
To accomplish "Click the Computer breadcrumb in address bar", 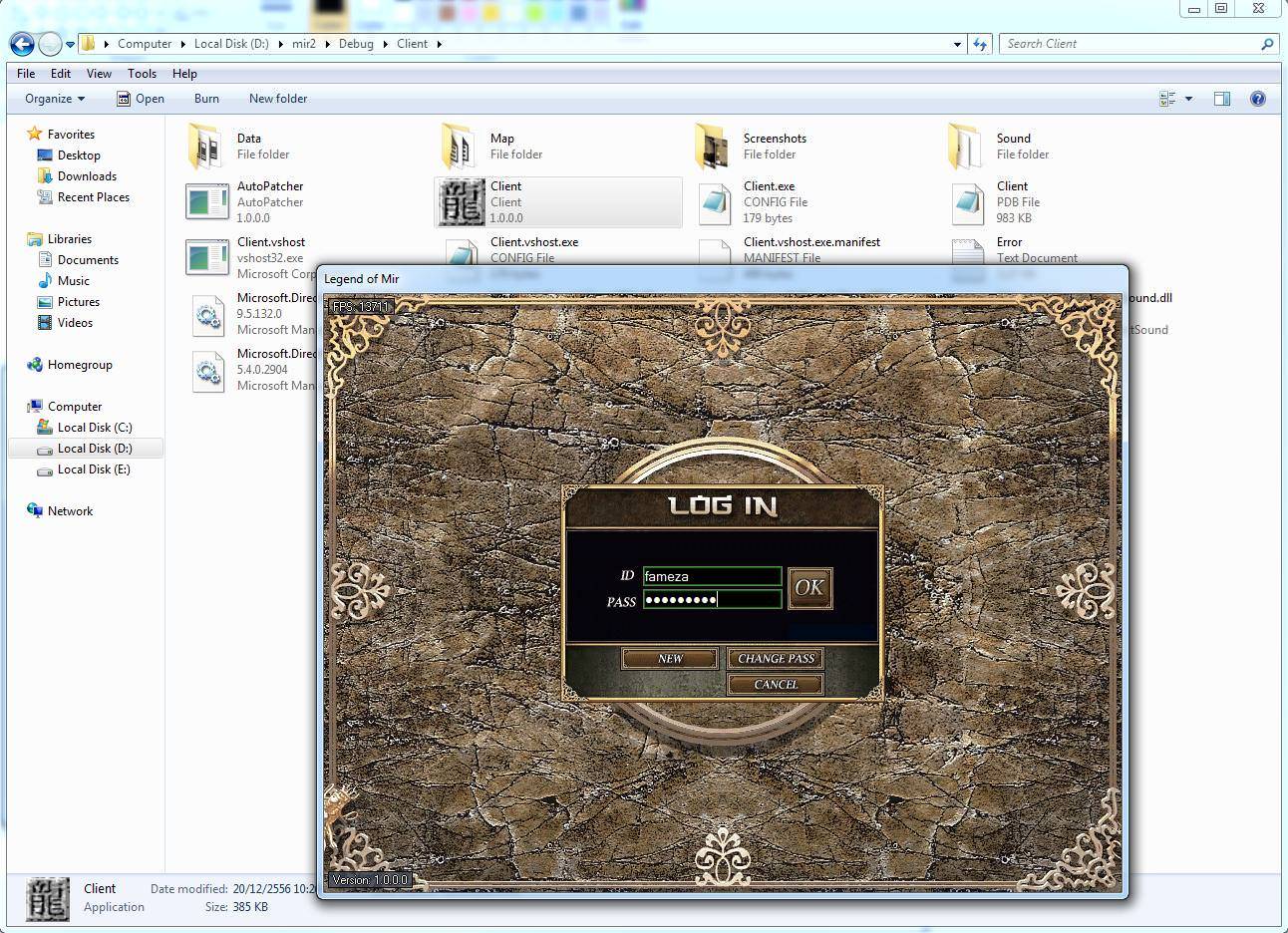I will pos(145,44).
